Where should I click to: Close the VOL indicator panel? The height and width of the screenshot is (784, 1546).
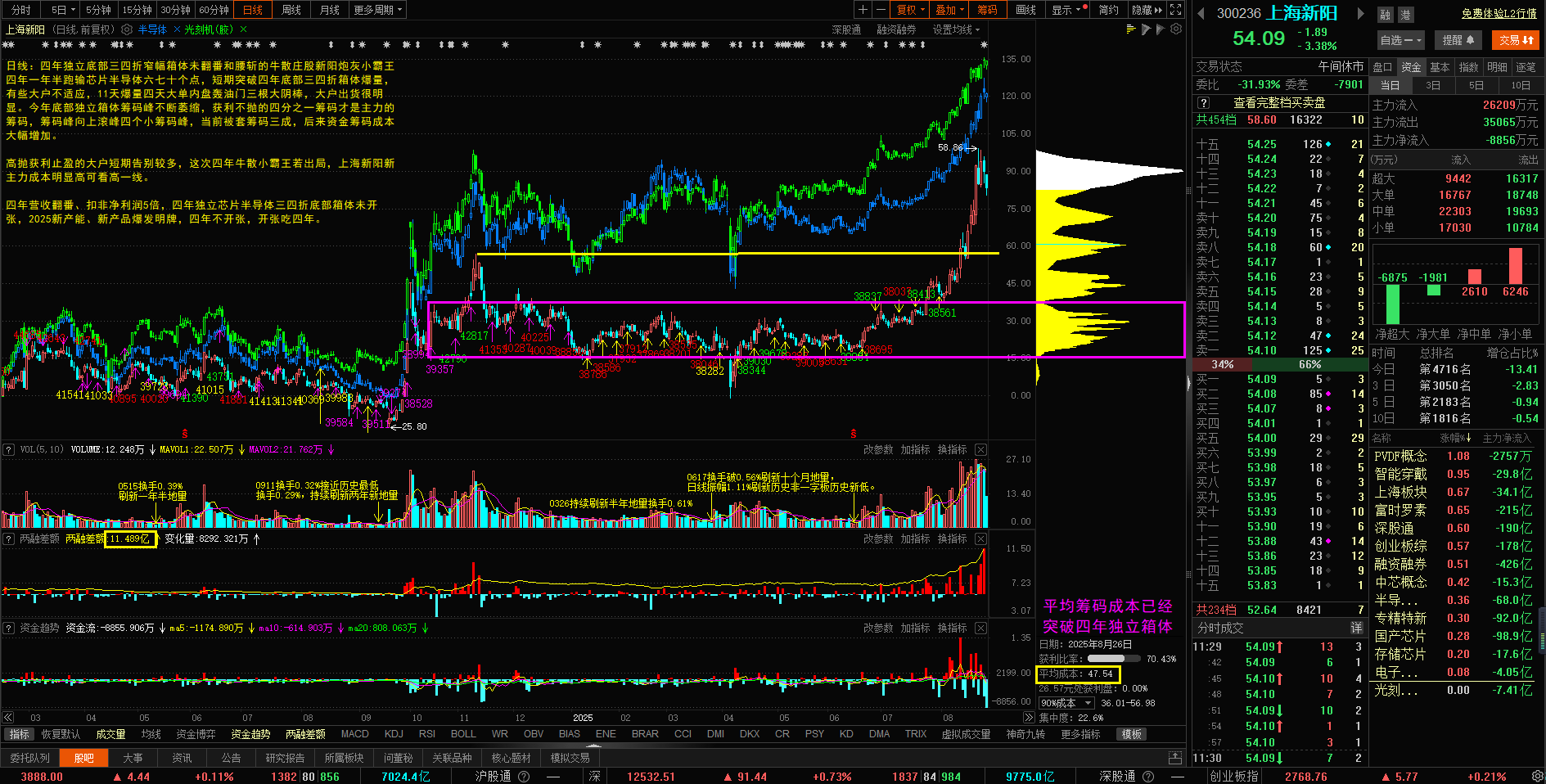[x=980, y=450]
